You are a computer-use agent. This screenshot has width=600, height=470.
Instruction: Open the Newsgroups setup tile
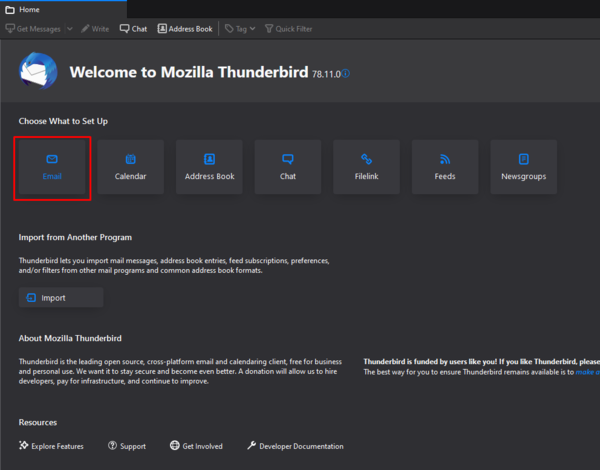[x=524, y=167]
